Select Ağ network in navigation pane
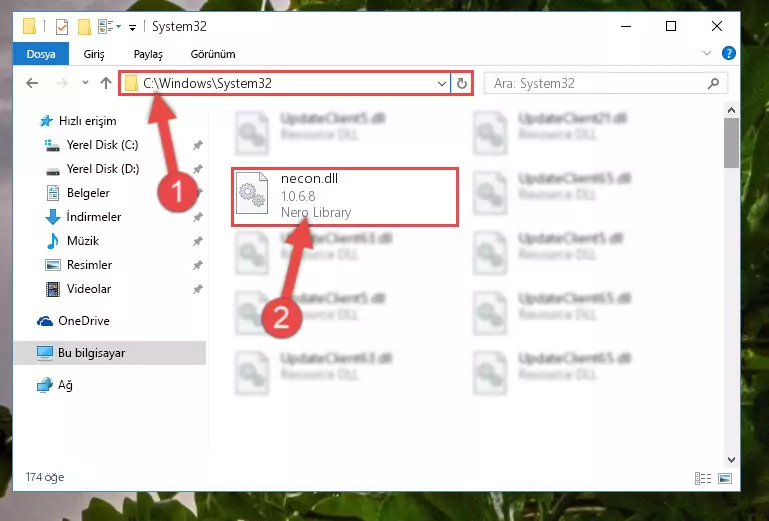Viewport: 769px width, 521px height. point(54,385)
